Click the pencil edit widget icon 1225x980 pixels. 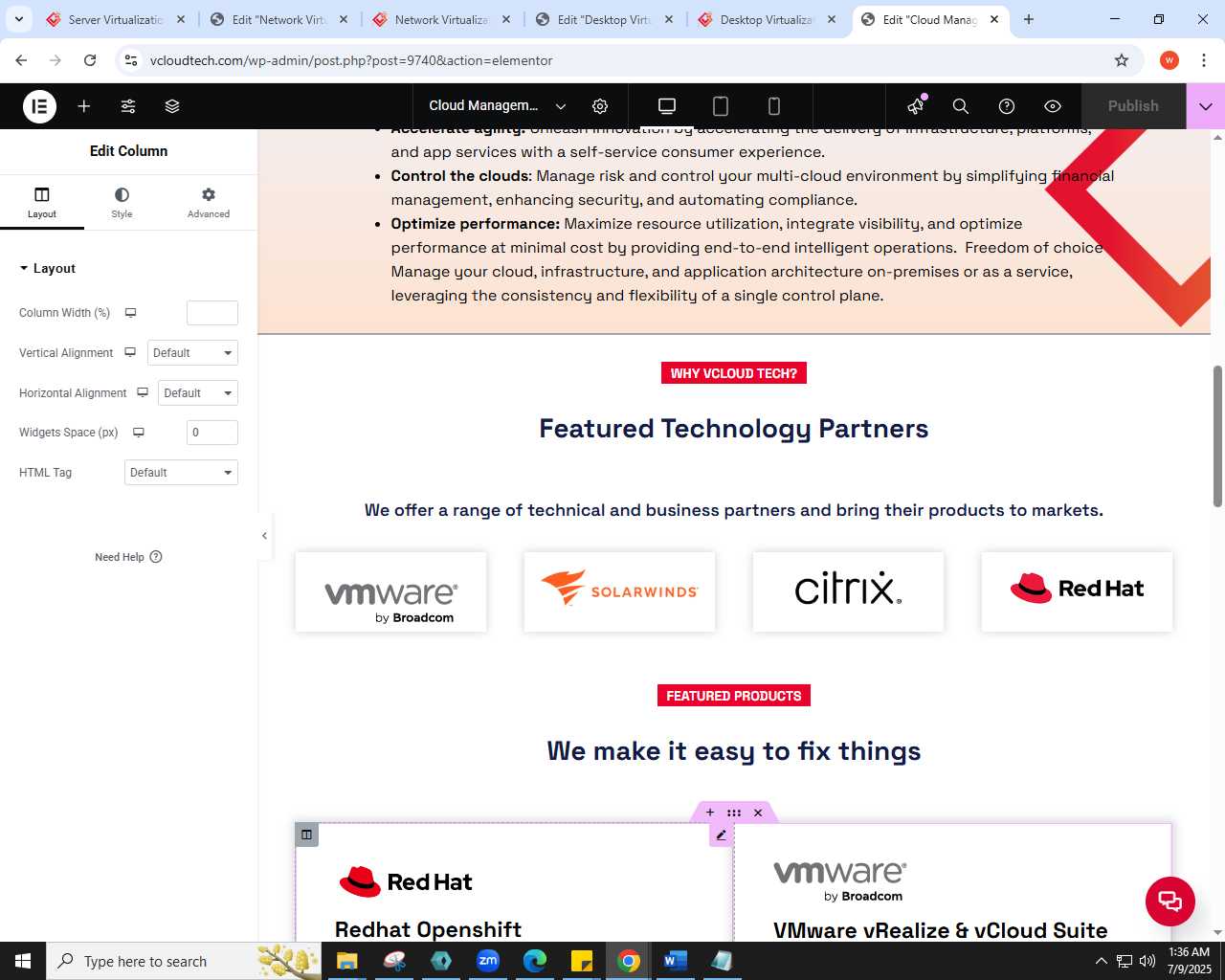tap(721, 835)
